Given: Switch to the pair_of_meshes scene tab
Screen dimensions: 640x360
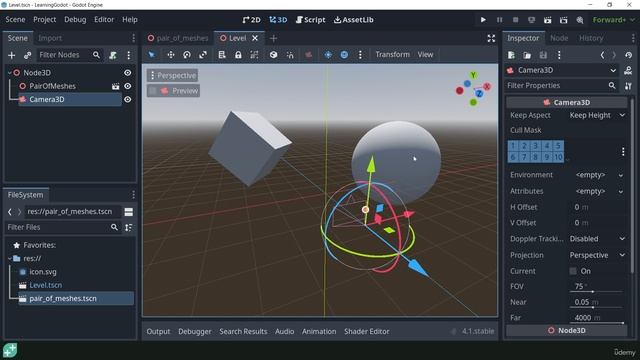Looking at the screenshot, I should [x=178, y=38].
